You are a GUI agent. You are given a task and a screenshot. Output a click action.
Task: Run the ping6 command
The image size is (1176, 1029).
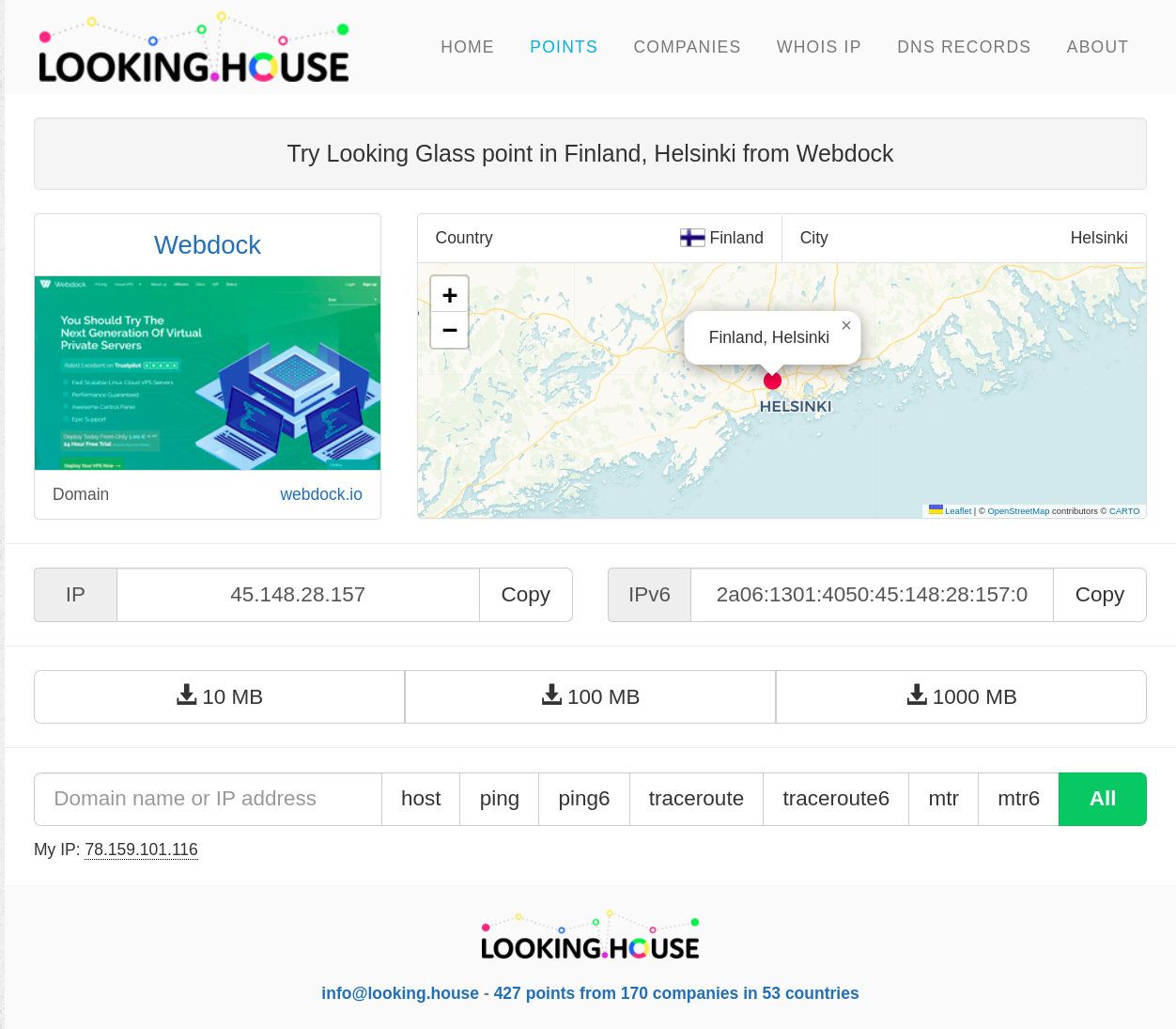[584, 799]
